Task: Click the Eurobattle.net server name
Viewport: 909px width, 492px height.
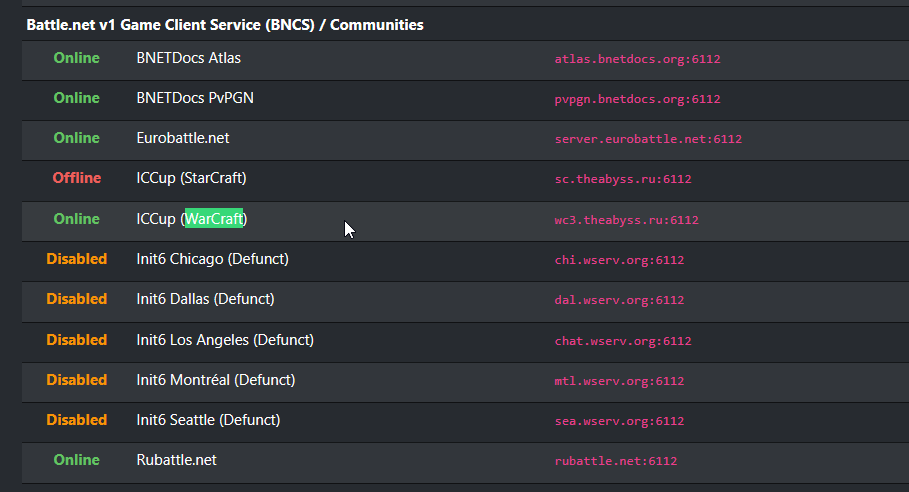Action: pos(183,138)
